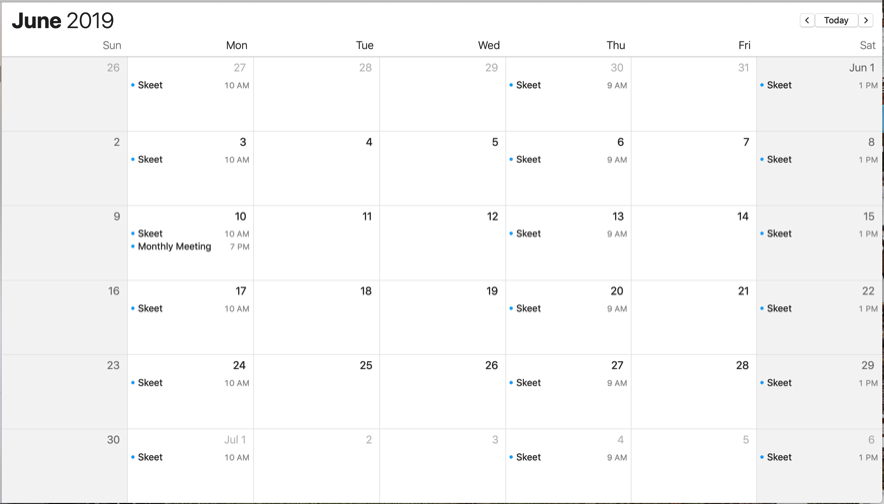Go to the previous month arrow
Viewport: 884px width, 504px height.
coord(807,20)
